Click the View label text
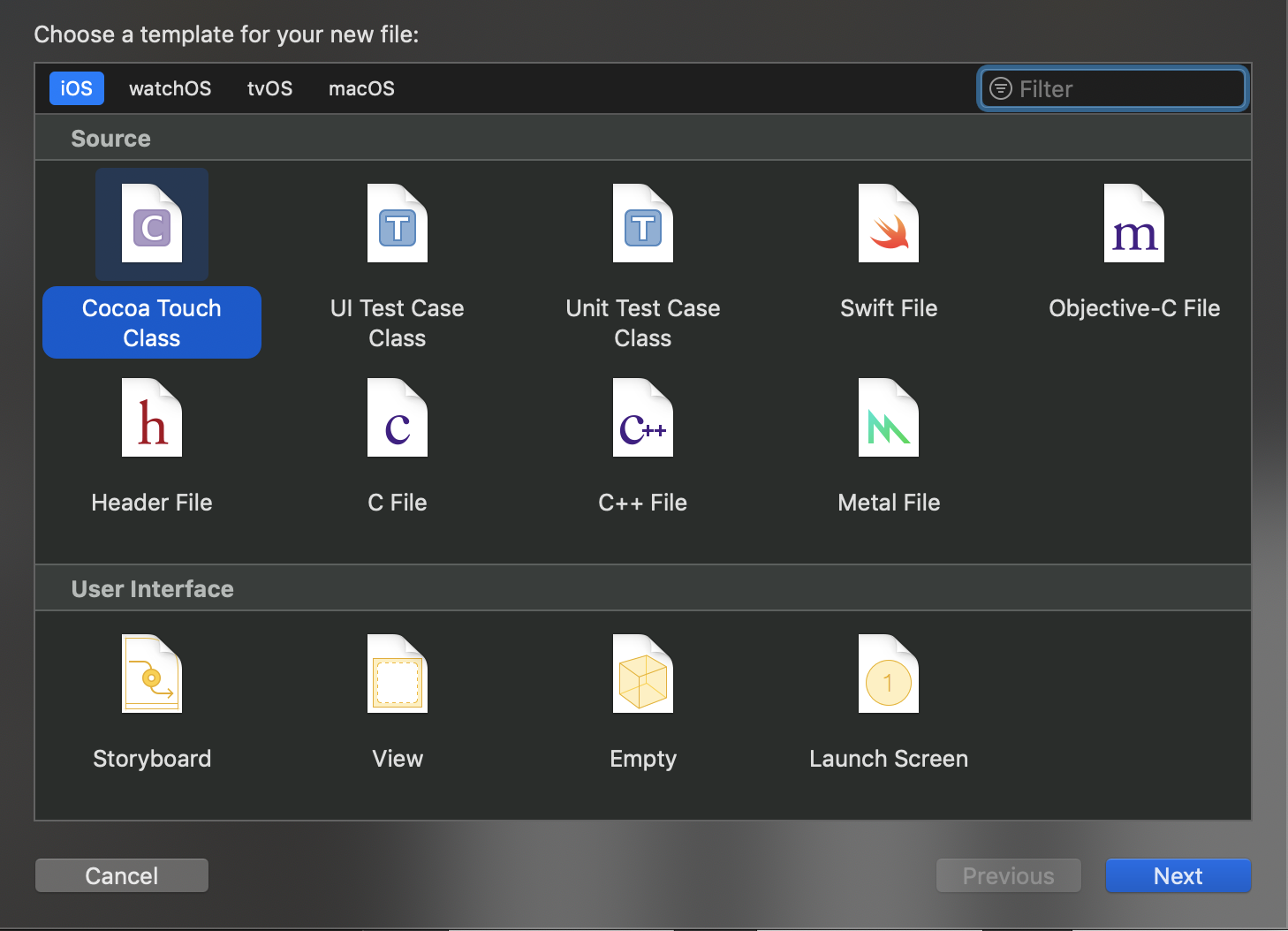This screenshot has height=931, width=1288. tap(398, 759)
